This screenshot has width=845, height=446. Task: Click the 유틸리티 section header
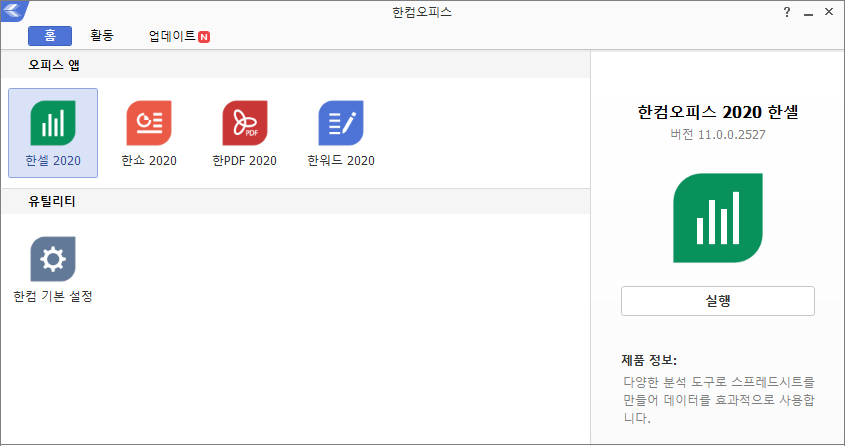(x=52, y=201)
